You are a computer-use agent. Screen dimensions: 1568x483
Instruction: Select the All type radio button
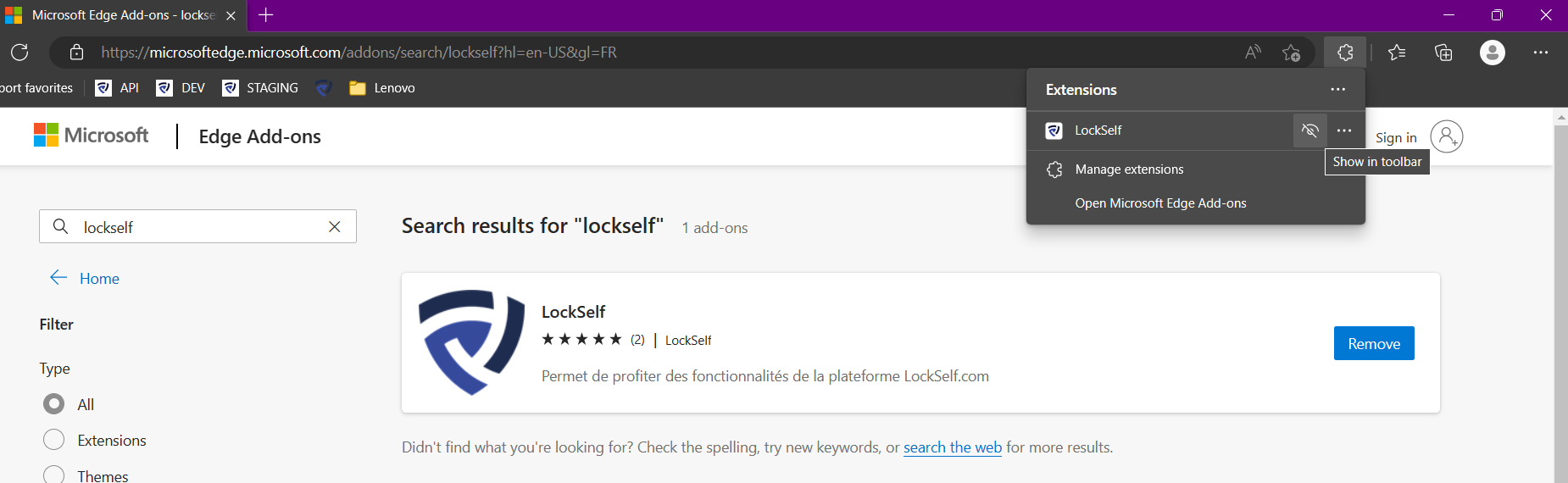pyautogui.click(x=53, y=404)
